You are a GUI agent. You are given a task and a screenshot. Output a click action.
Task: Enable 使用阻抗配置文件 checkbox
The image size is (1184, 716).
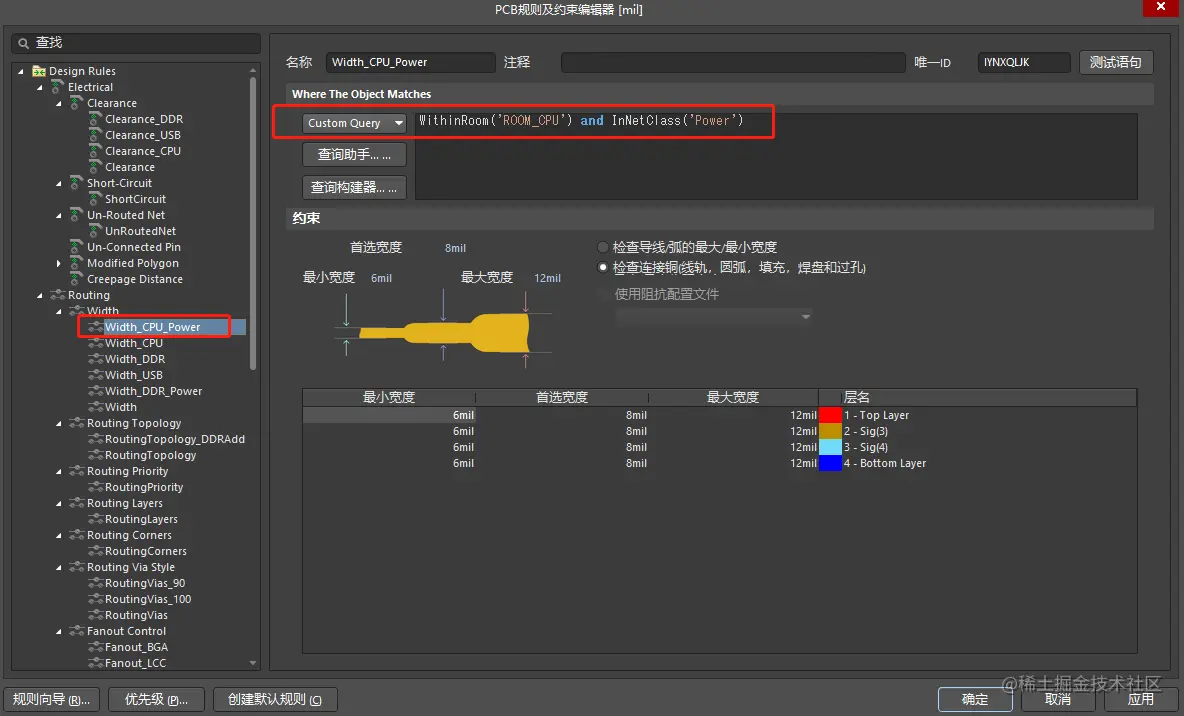pyautogui.click(x=603, y=294)
